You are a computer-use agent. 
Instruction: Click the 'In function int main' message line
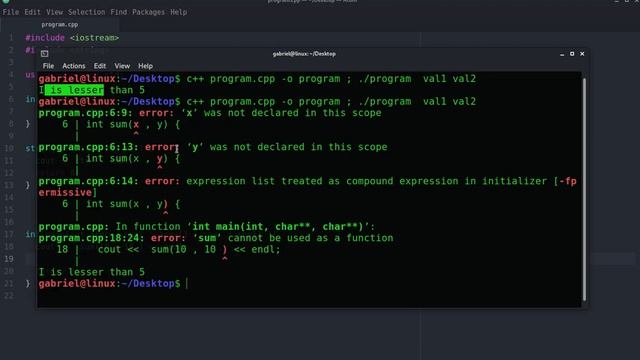[207, 227]
